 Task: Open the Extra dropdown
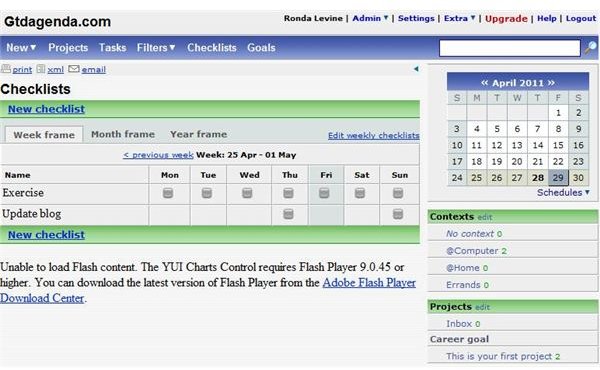pos(459,18)
